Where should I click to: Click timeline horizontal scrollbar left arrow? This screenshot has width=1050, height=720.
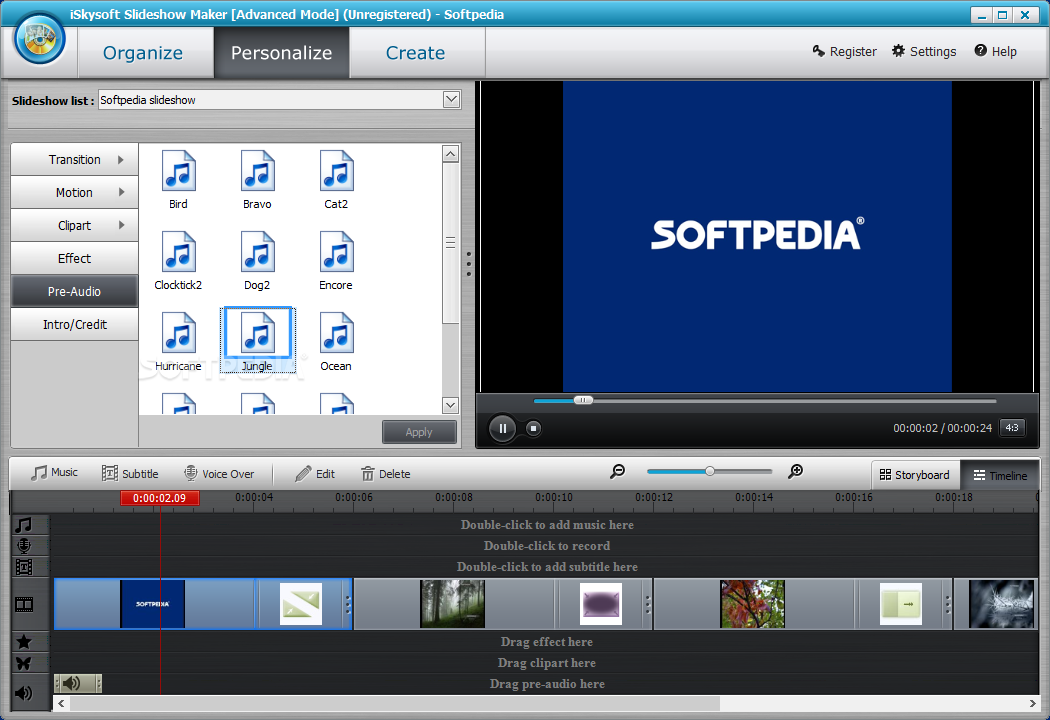coord(62,703)
